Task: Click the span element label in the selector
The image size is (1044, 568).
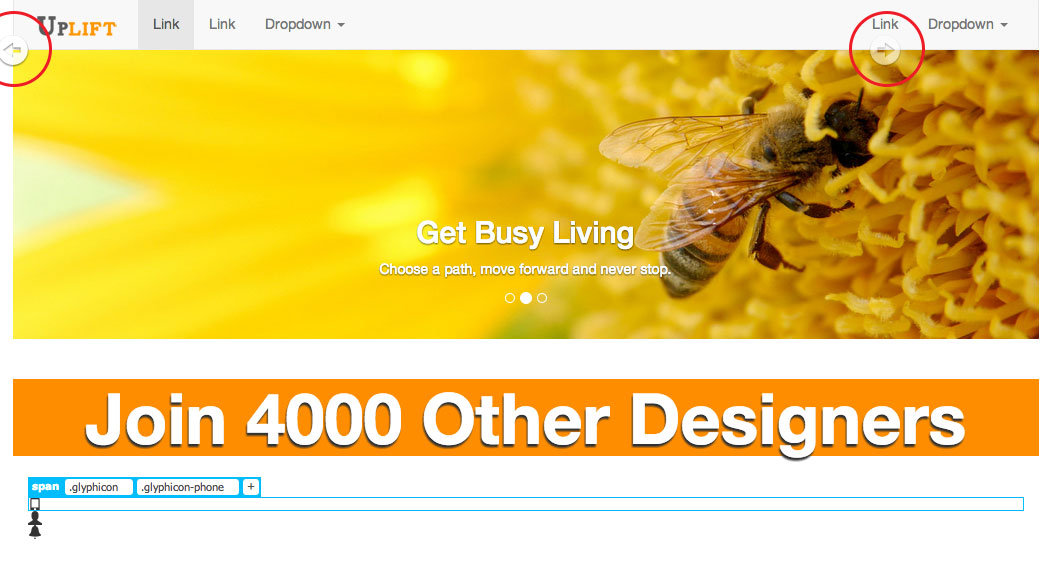Action: pos(45,487)
